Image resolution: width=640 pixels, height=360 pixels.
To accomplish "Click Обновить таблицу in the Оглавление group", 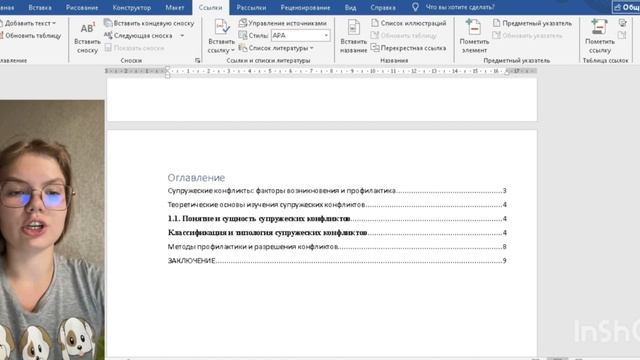I will (31, 36).
